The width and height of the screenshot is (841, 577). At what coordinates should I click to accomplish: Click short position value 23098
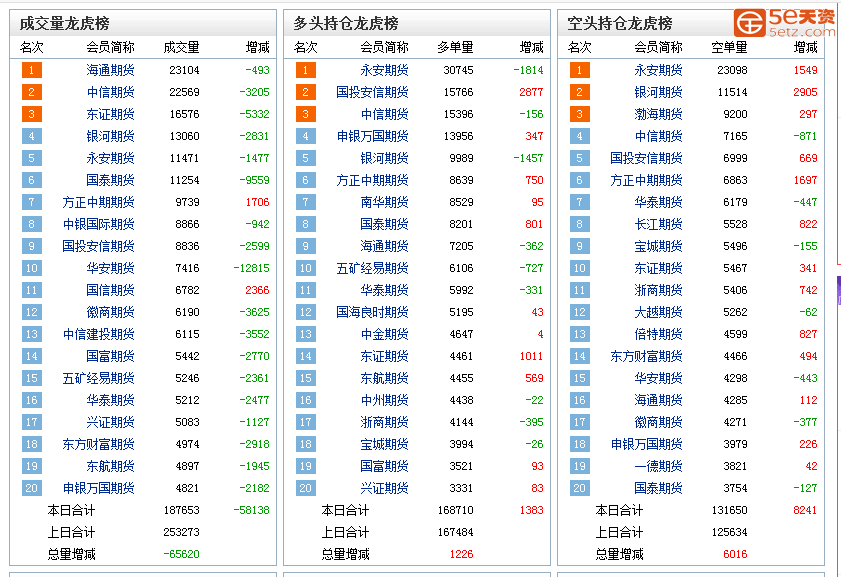click(x=733, y=70)
